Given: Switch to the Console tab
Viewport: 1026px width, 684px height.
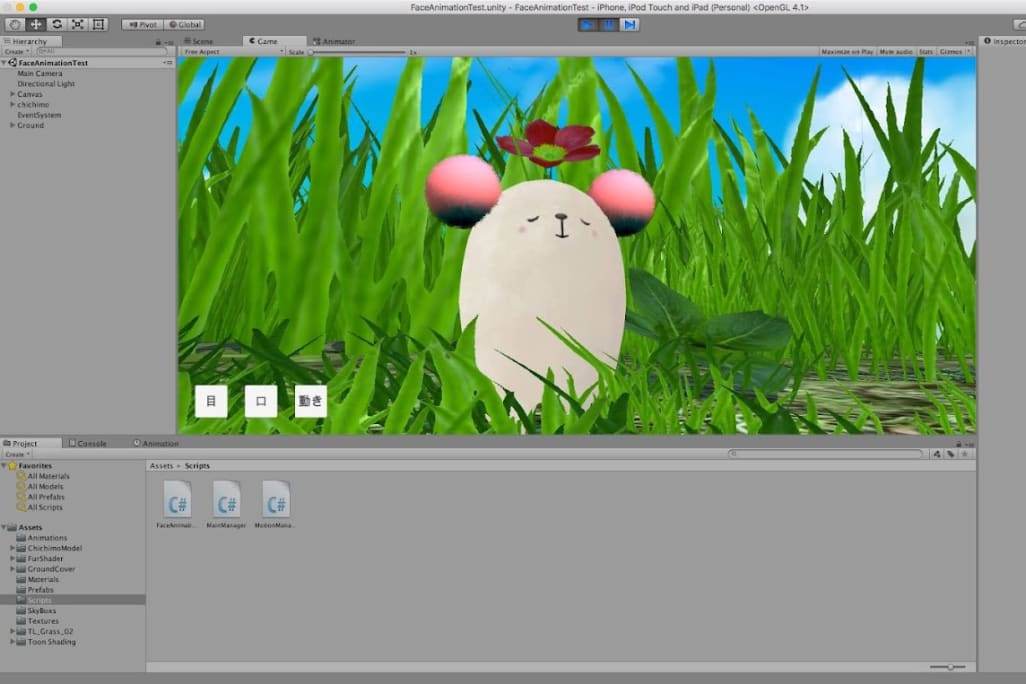Looking at the screenshot, I should [91, 443].
